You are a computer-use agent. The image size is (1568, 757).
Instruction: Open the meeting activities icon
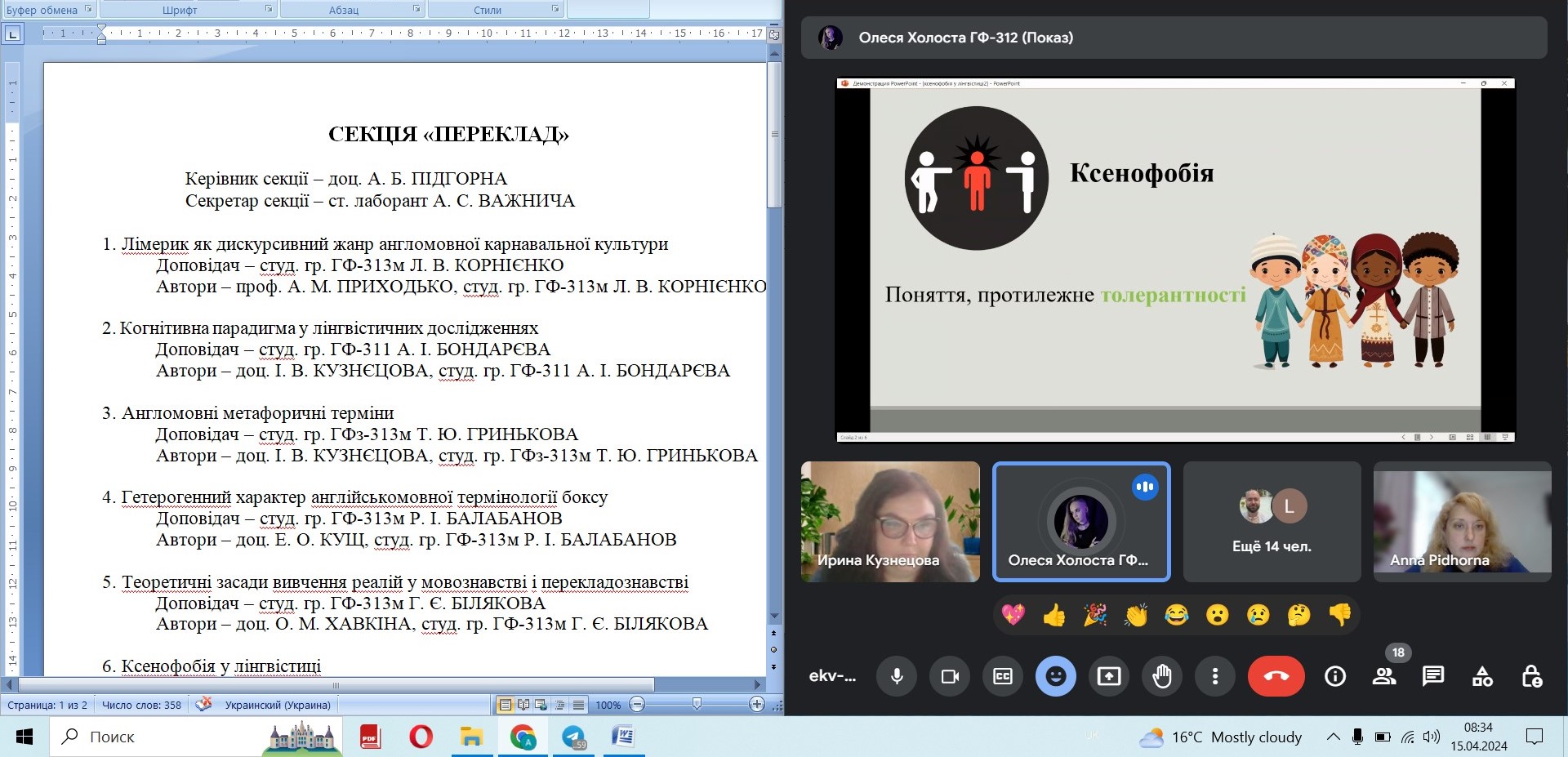[1482, 676]
